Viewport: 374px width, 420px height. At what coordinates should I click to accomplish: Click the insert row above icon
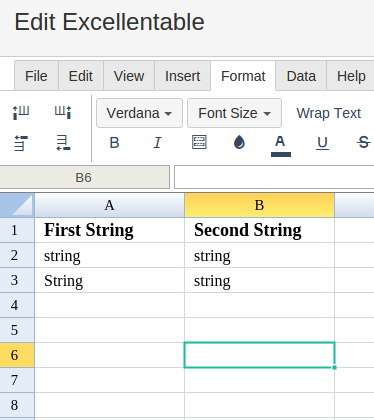(x=21, y=143)
